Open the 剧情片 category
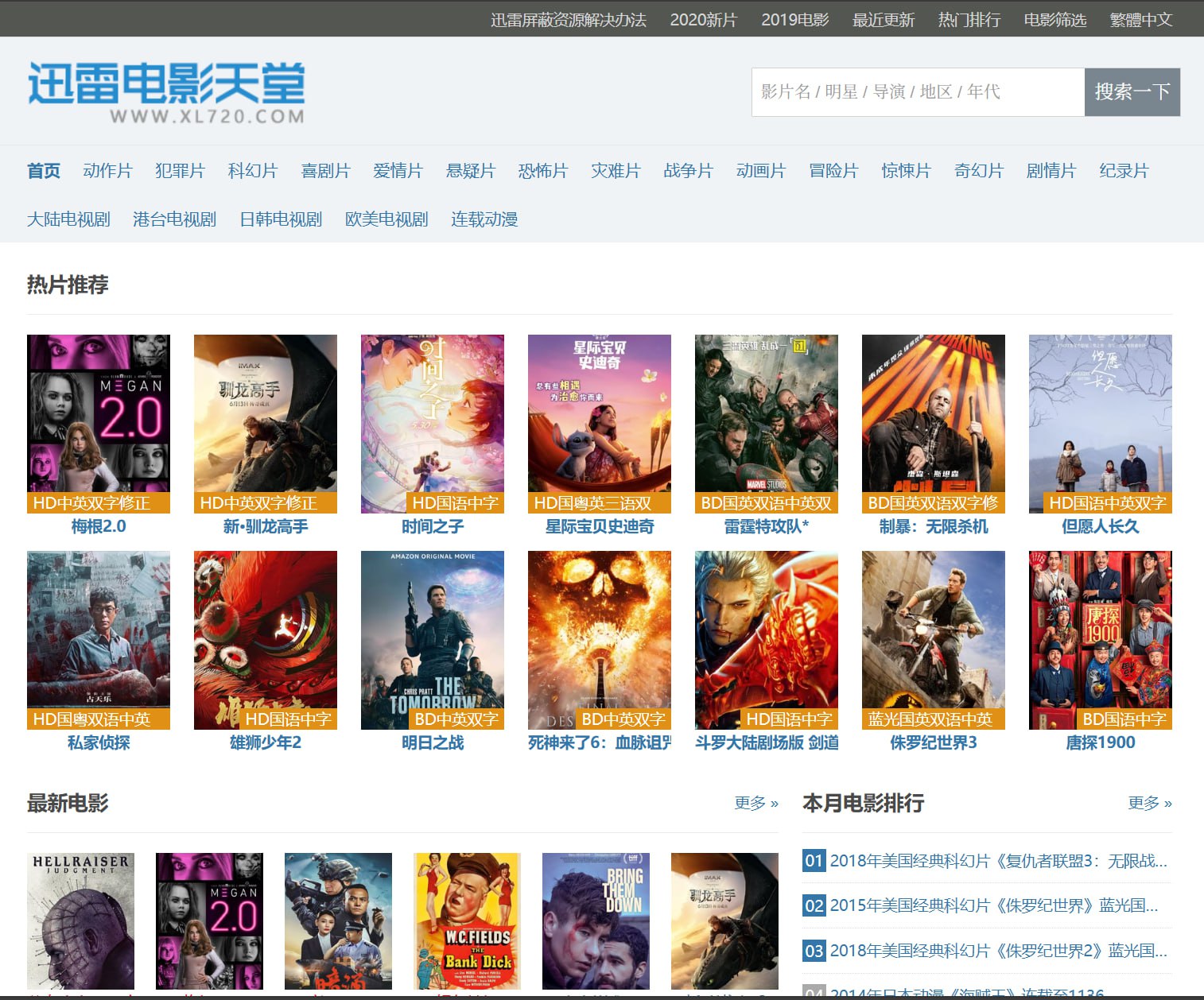Screen dimensions: 1204x1000 (x=1051, y=171)
